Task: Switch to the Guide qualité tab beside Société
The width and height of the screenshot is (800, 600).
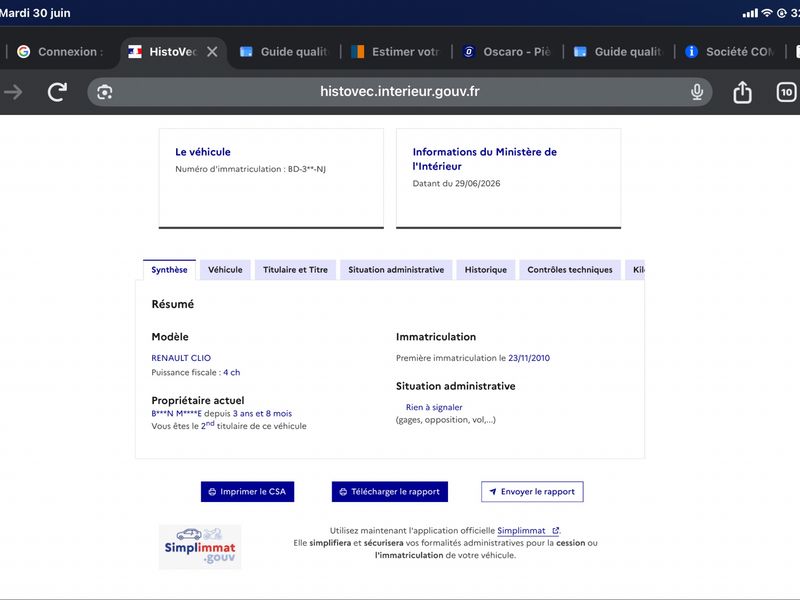Action: click(x=618, y=52)
